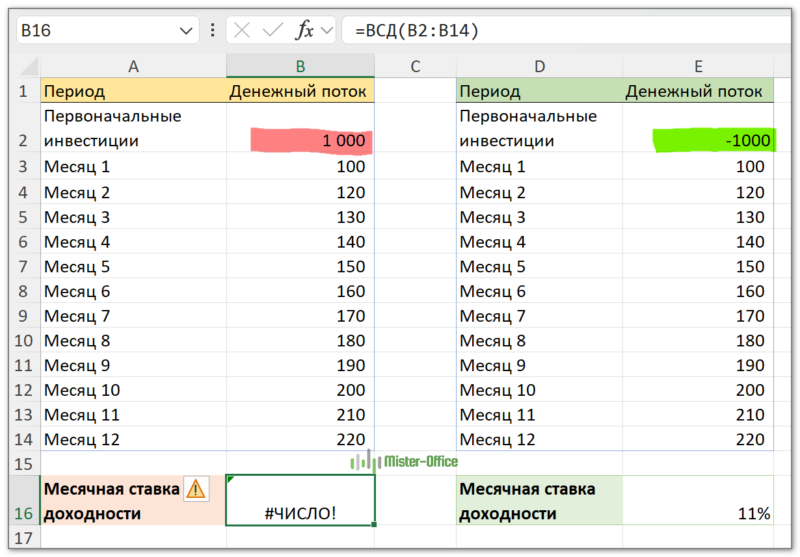Viewport: 800px width, 557px height.
Task: Click the Select All corner triangle
Action: (29, 67)
